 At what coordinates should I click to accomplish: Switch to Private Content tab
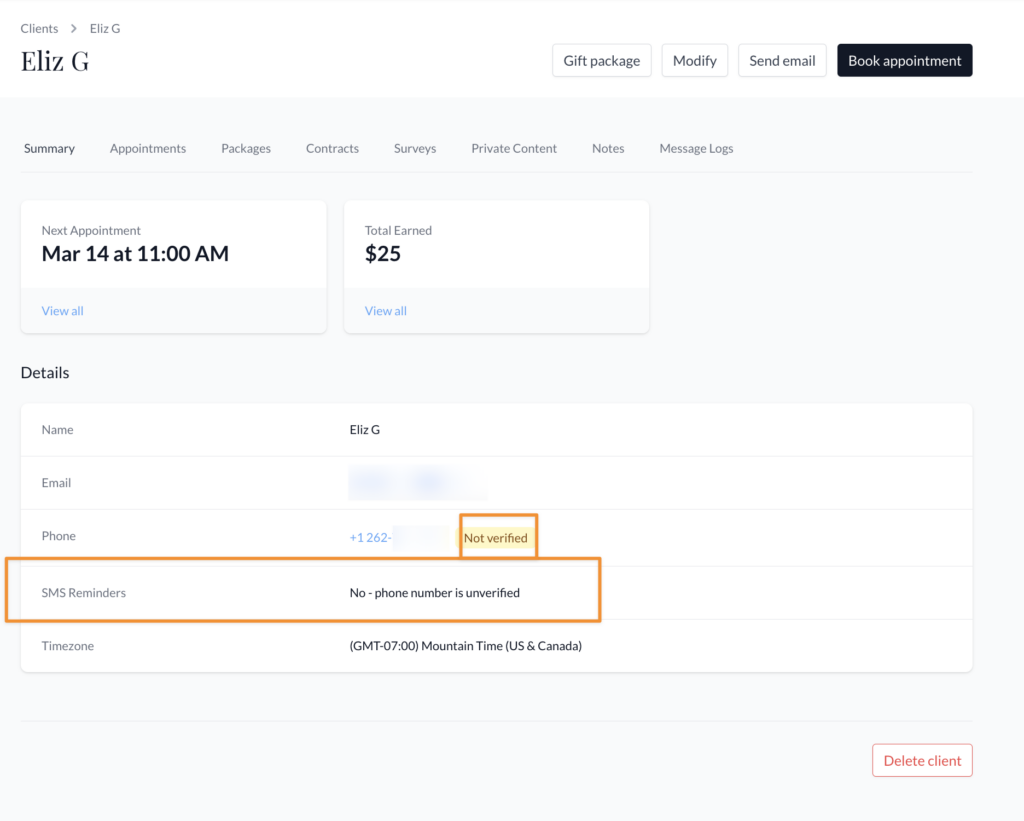pyautogui.click(x=514, y=149)
